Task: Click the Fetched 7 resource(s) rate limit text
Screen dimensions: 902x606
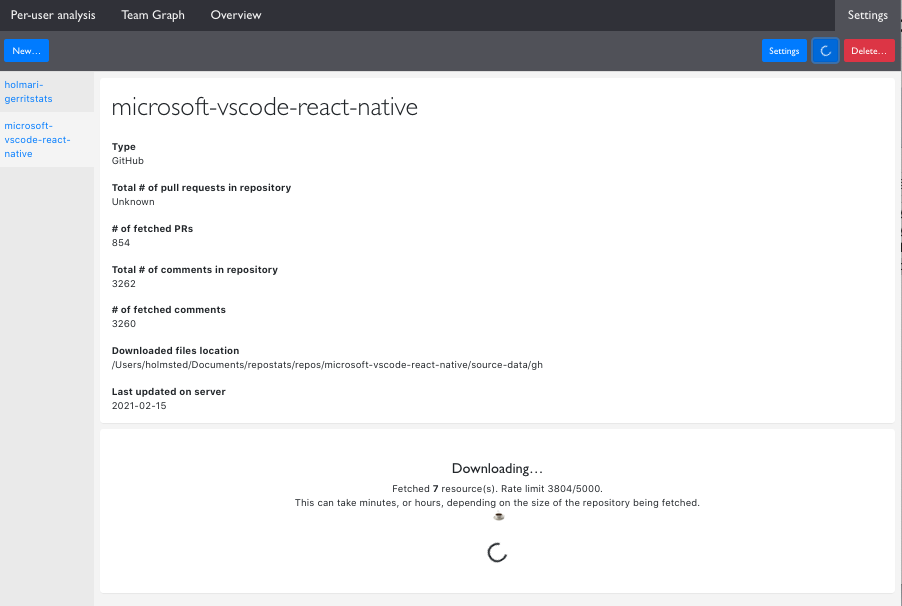Action: pos(497,489)
